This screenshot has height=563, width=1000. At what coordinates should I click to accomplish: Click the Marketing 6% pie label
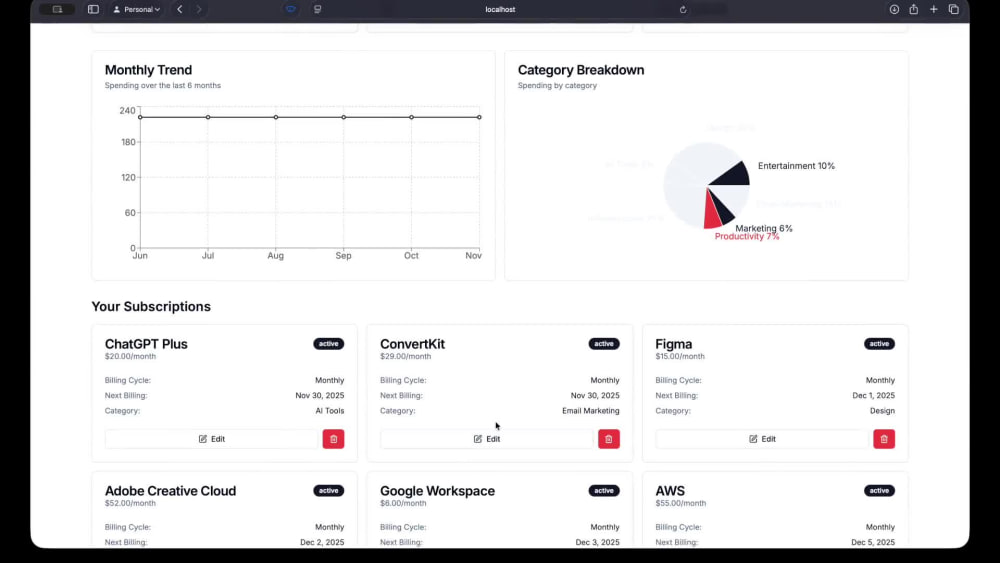pyautogui.click(x=764, y=228)
